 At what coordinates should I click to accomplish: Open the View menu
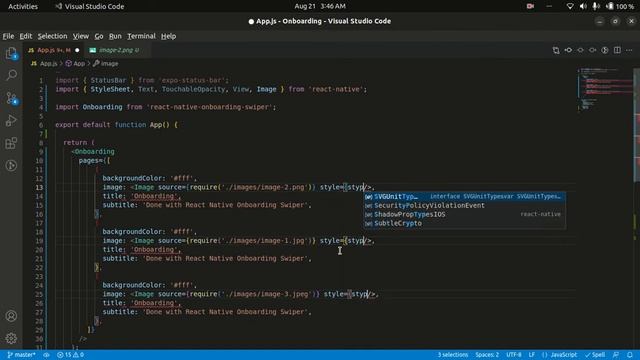click(81, 36)
